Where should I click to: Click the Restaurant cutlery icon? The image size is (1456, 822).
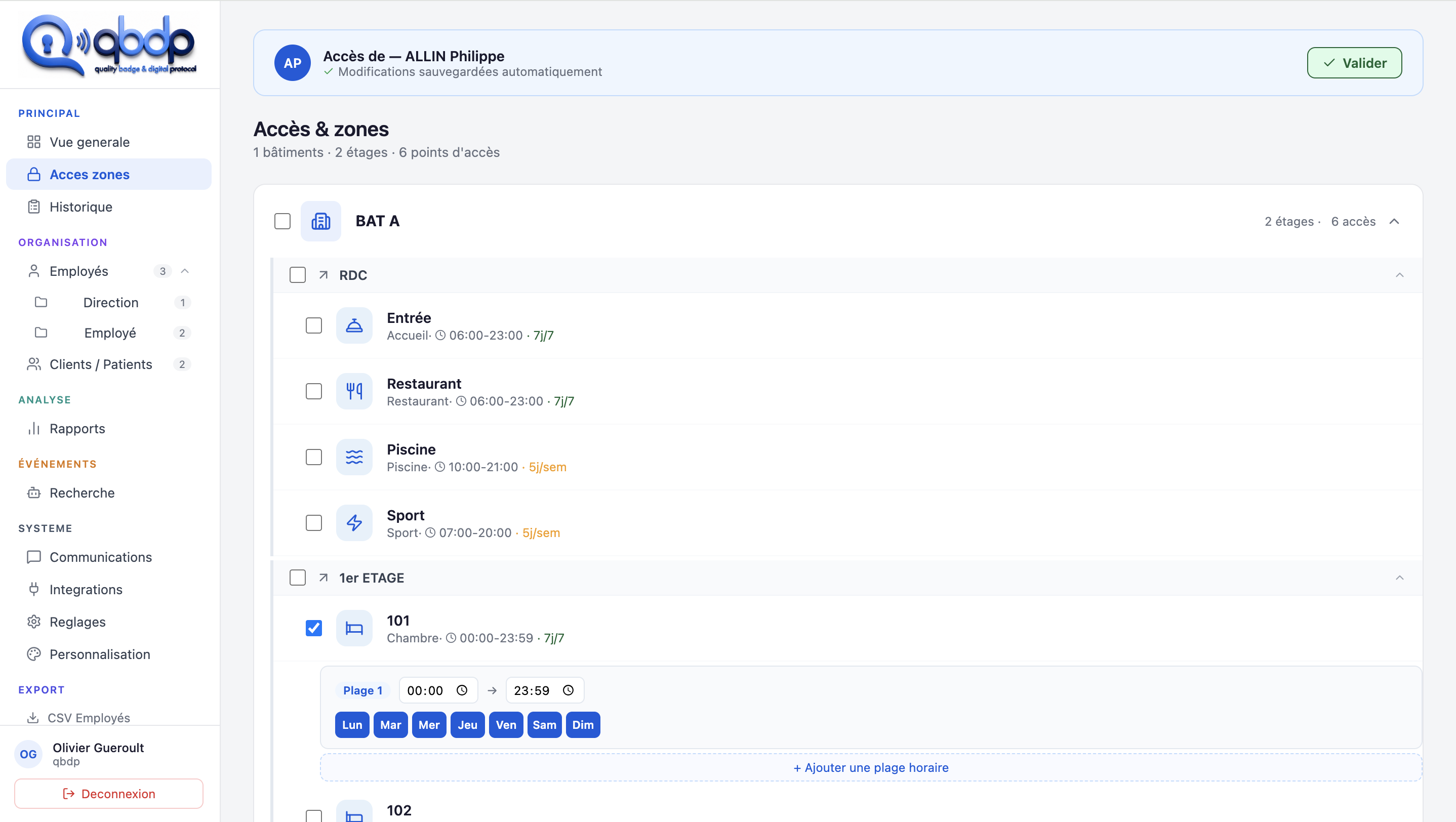(354, 391)
